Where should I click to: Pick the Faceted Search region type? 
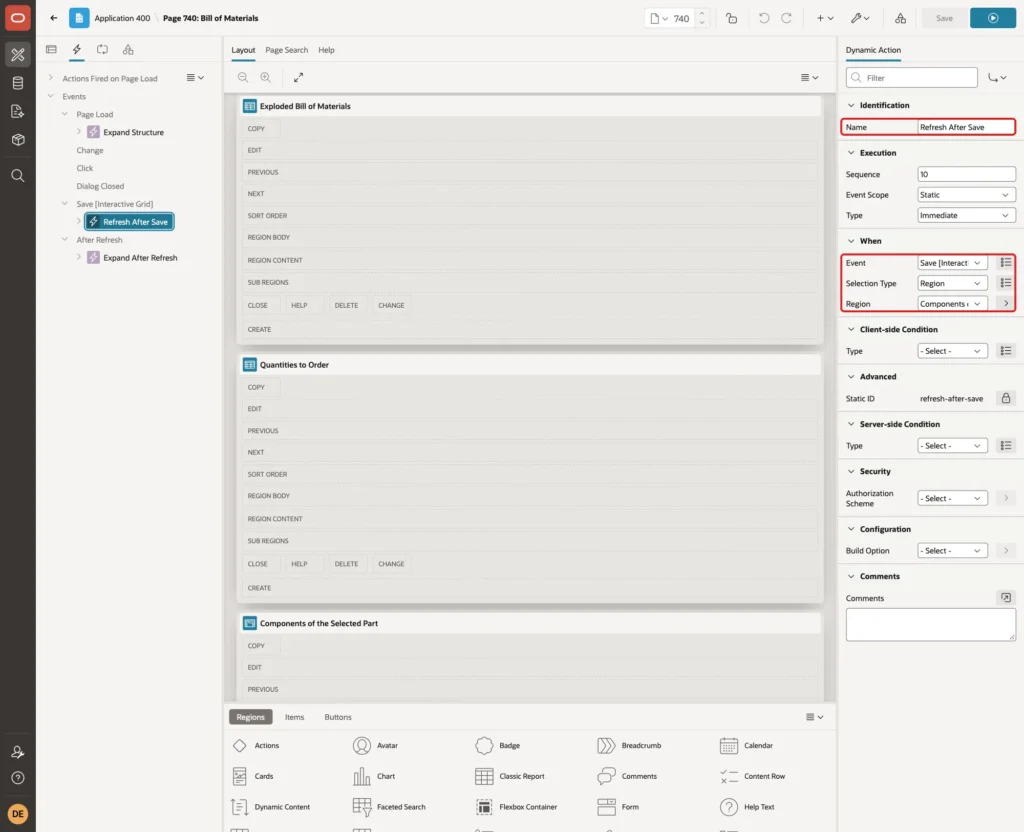click(389, 807)
